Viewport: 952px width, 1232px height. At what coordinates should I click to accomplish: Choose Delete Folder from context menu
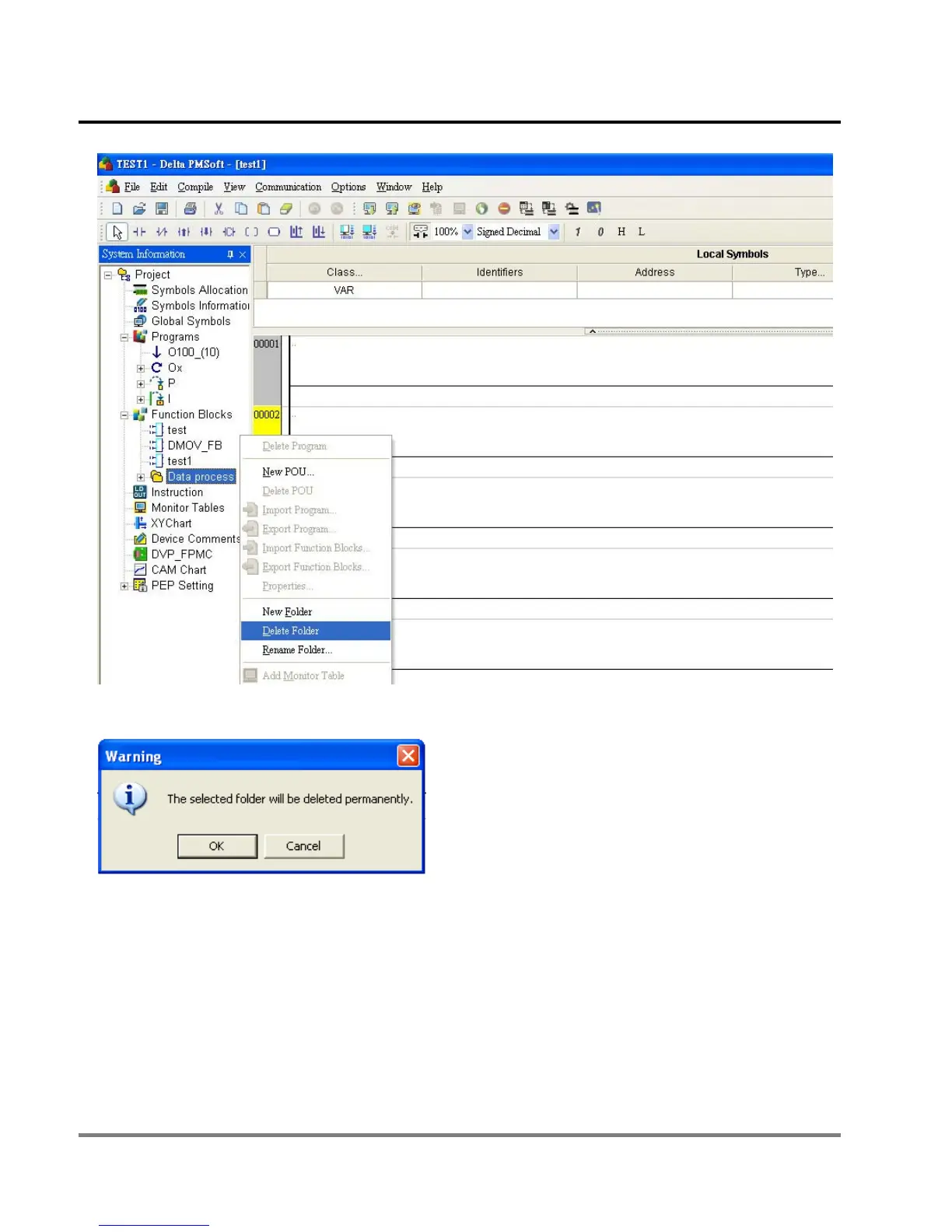click(x=316, y=631)
